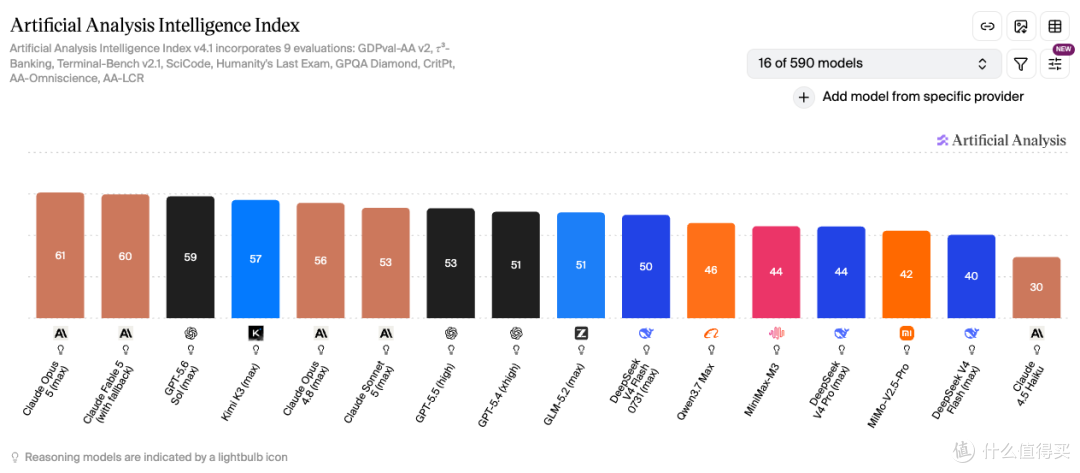Select the Claude 4.5 Haiku bar scoring 30
1080x473 pixels.
1036,288
